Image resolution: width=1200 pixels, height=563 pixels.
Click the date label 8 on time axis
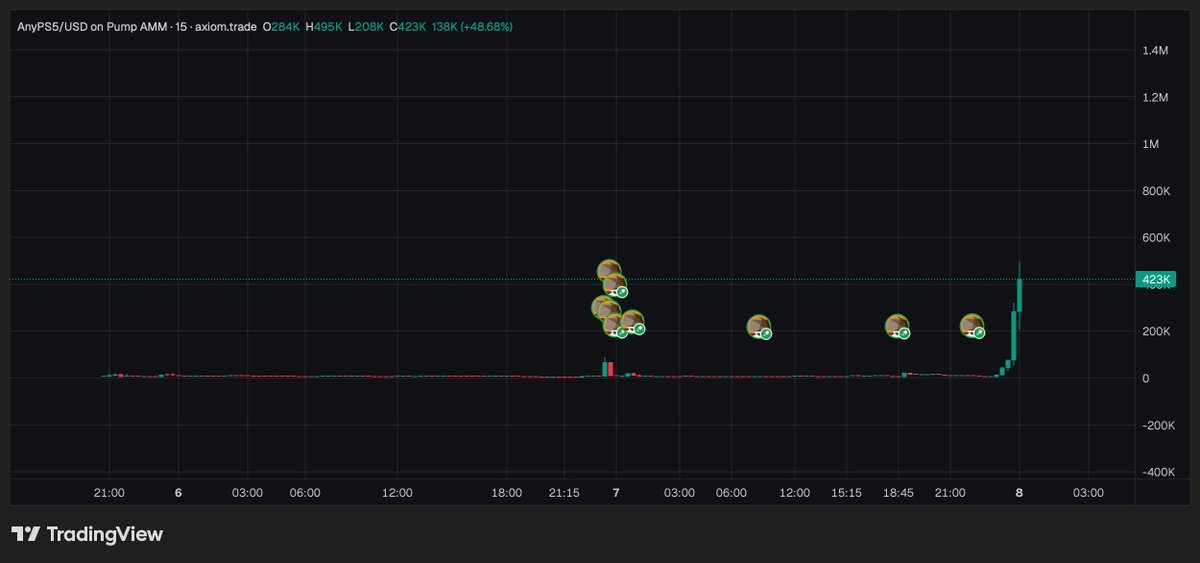coord(1019,493)
